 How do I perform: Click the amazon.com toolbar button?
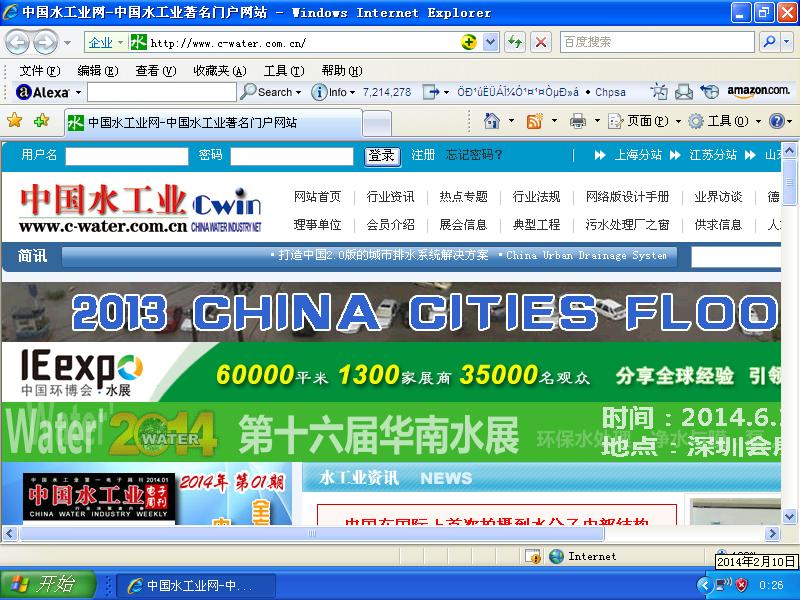click(758, 91)
